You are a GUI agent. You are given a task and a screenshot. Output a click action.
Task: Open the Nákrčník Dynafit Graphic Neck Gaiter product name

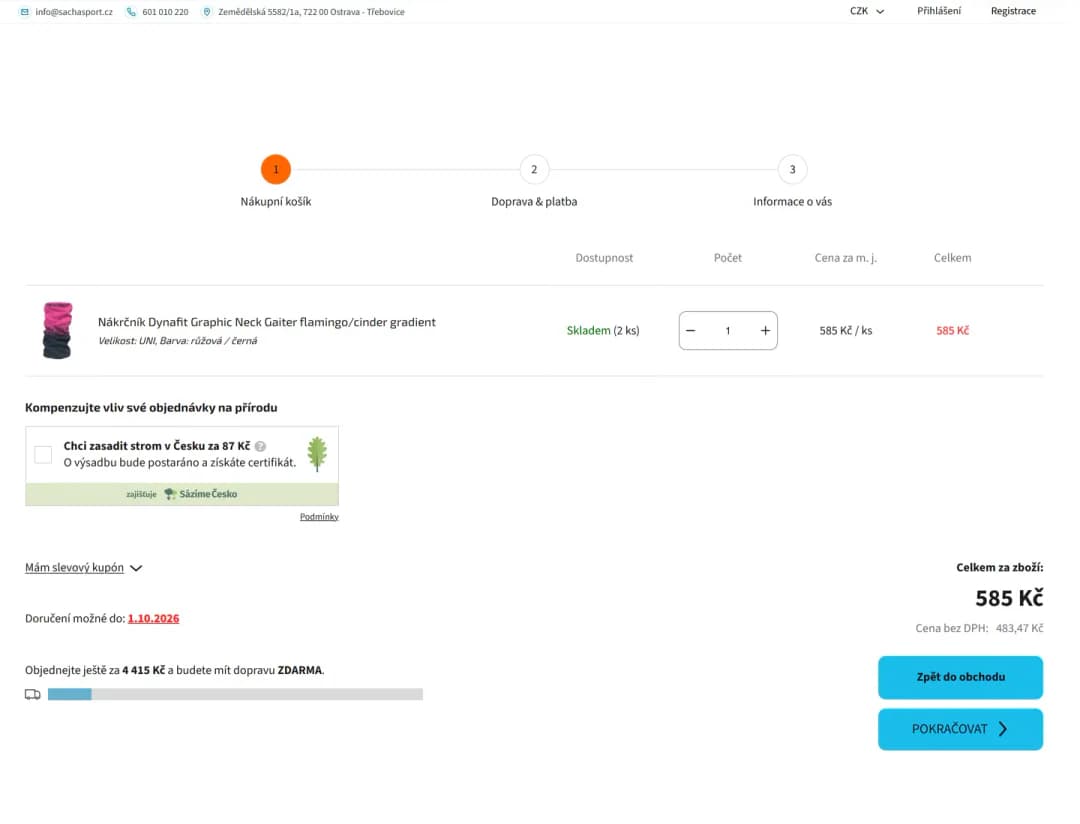267,322
